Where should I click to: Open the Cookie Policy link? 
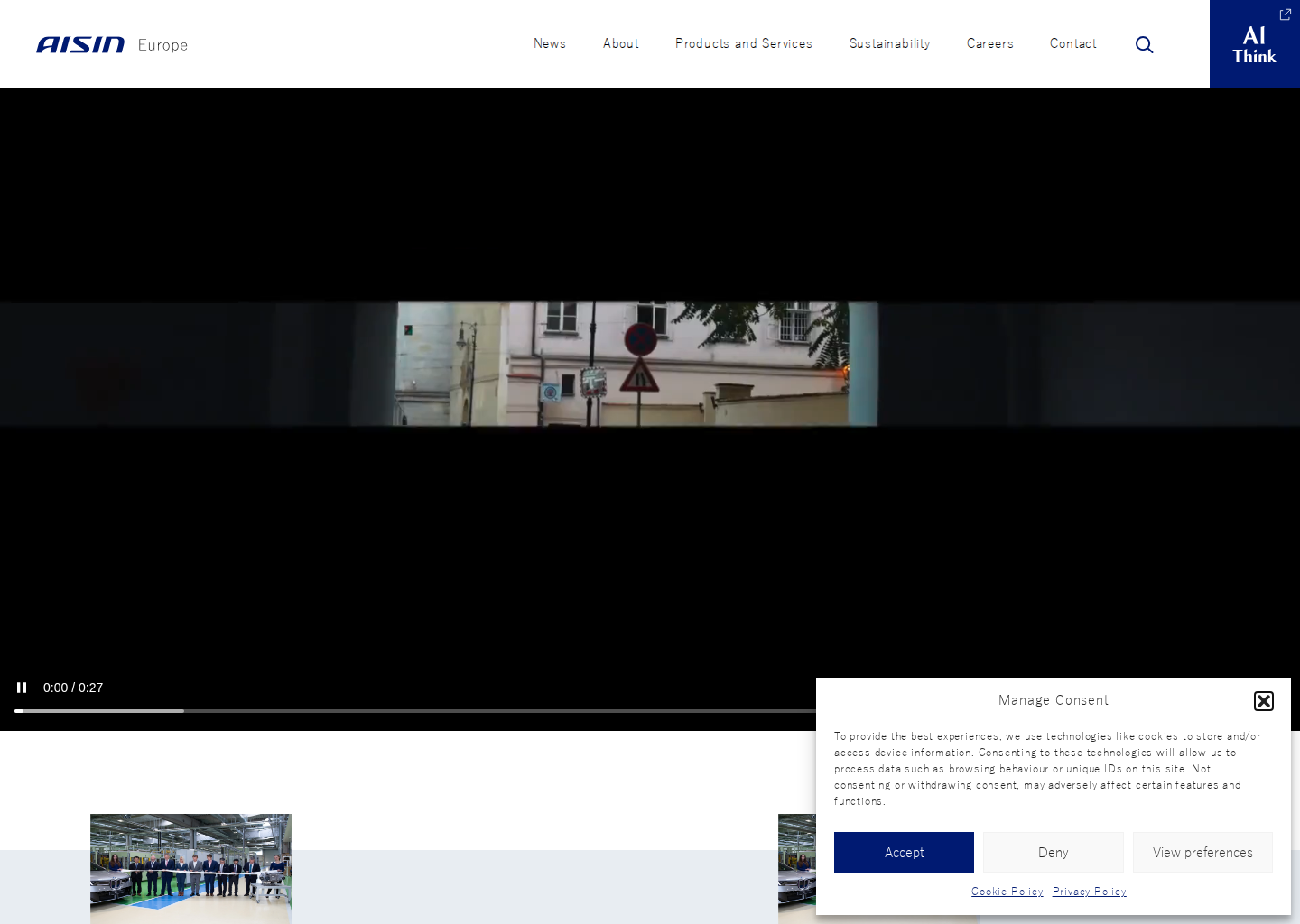(x=1007, y=892)
